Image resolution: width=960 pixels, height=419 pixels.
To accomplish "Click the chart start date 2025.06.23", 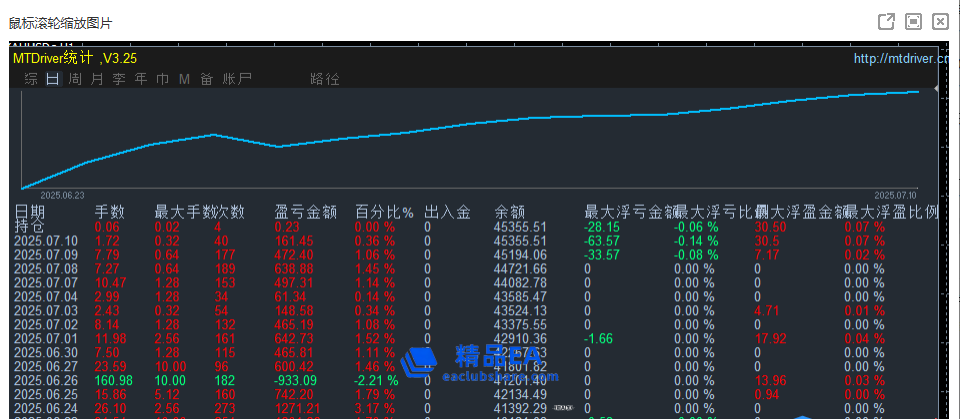I will (x=62, y=195).
